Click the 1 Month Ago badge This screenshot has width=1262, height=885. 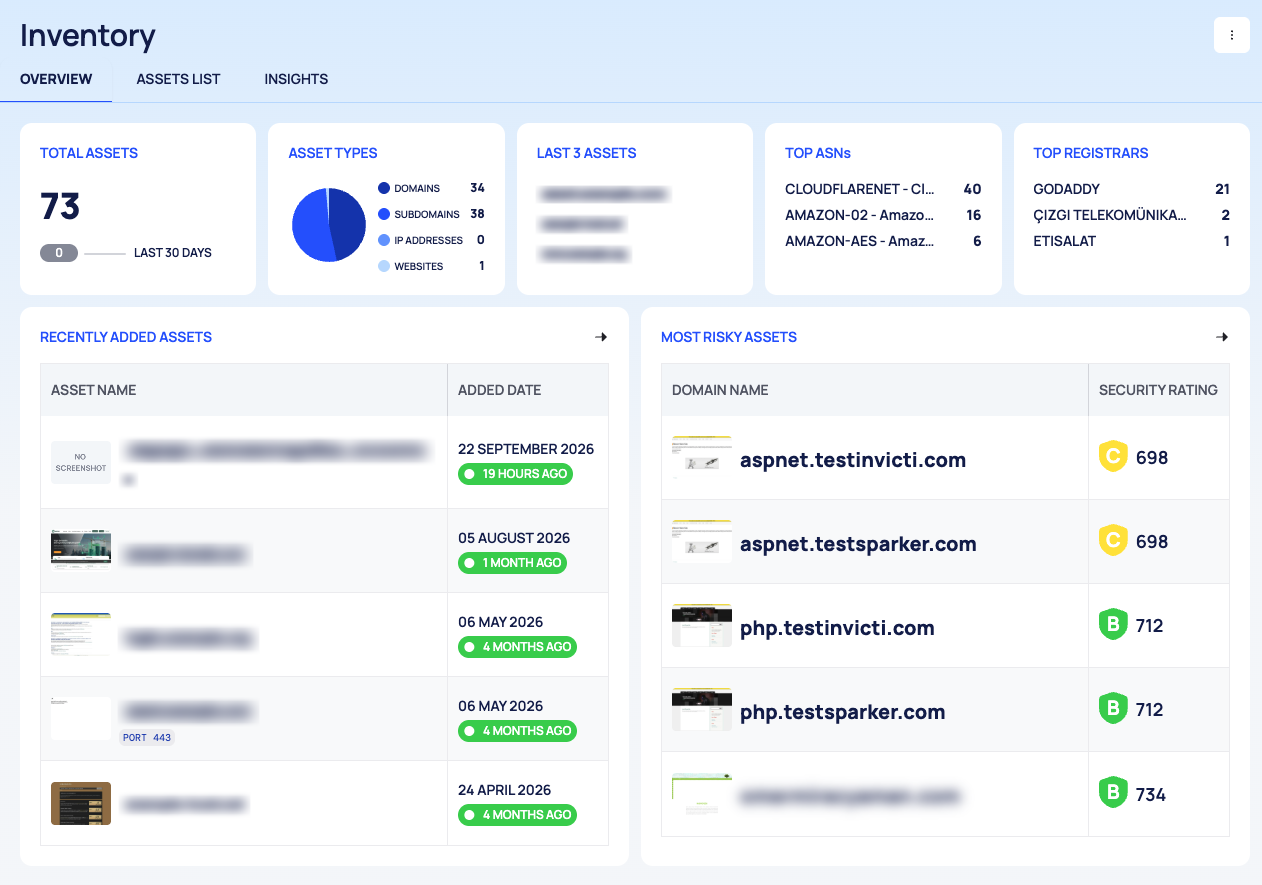coord(513,563)
